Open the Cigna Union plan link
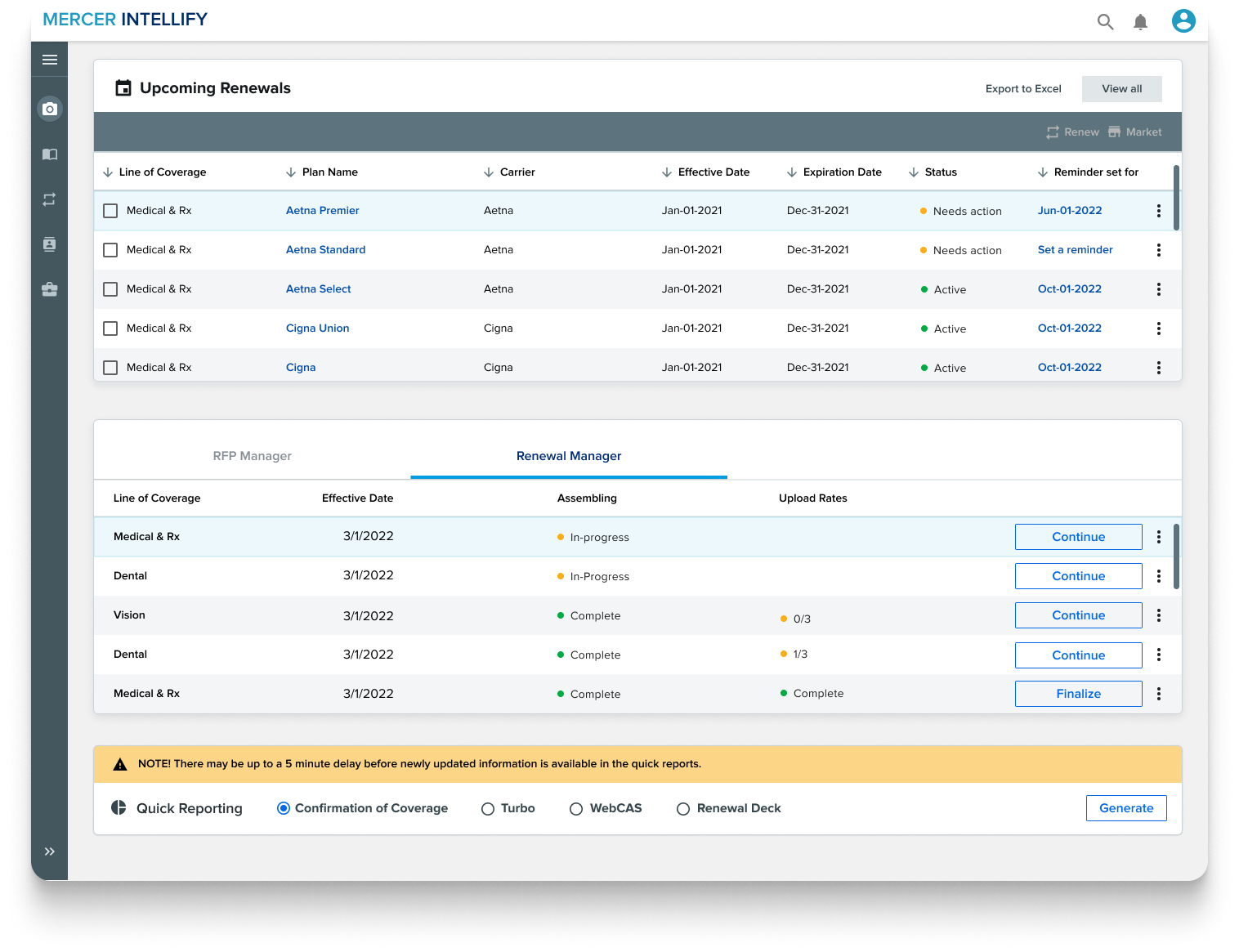Viewport: 1239px width, 952px height. coord(318,329)
